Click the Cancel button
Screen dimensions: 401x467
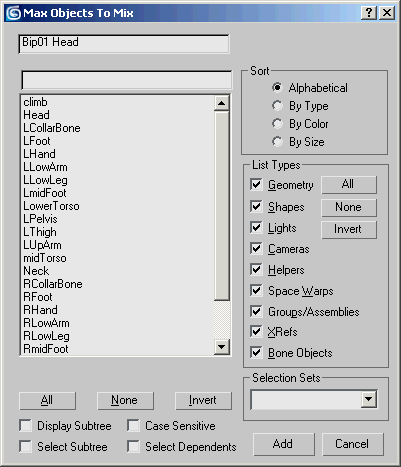tap(352, 444)
